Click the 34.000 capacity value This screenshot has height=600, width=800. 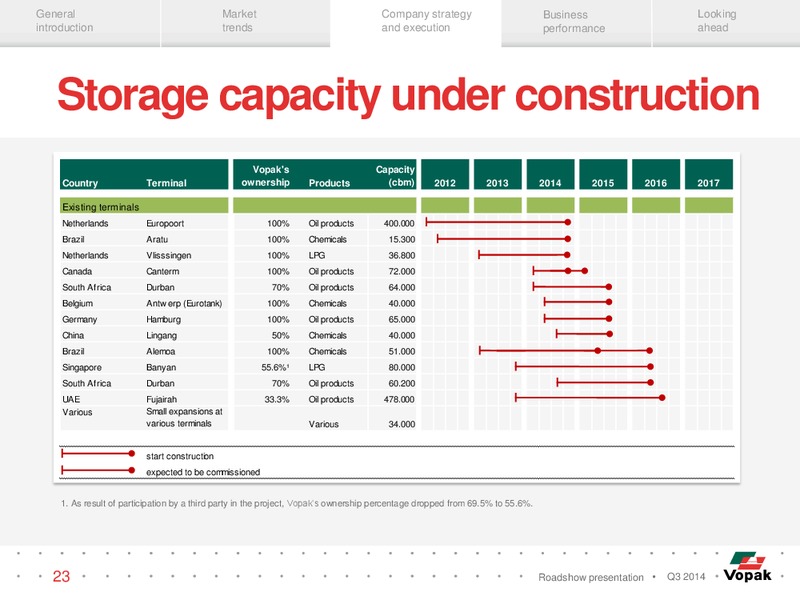[402, 424]
